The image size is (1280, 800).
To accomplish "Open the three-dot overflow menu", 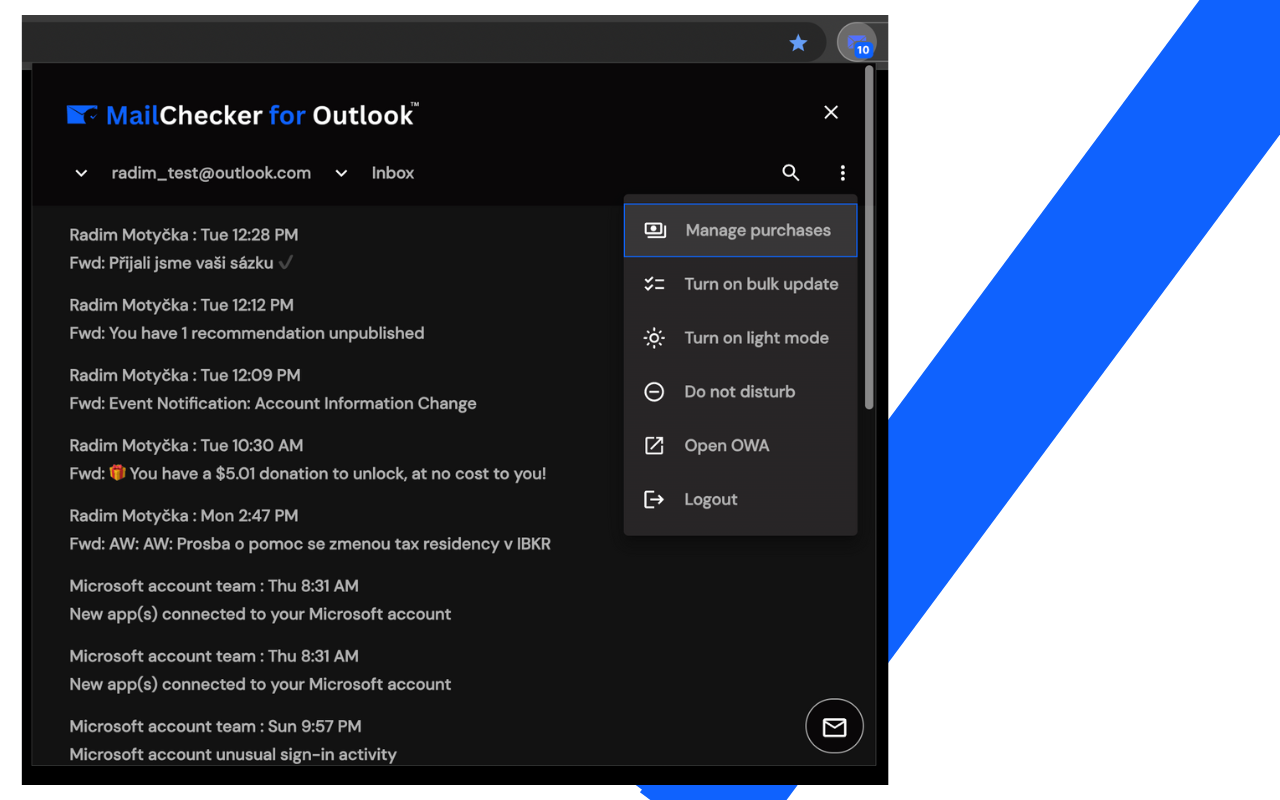I will click(842, 172).
